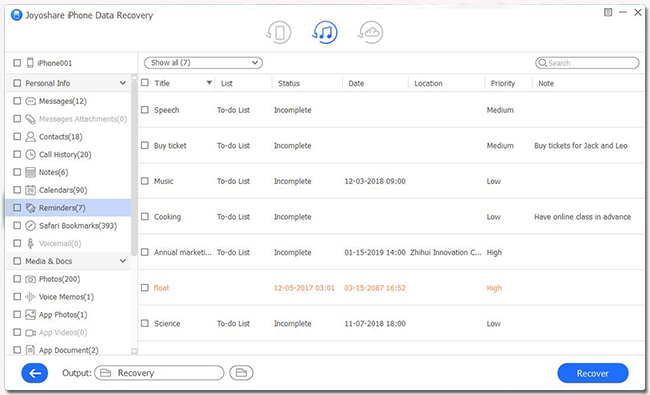The width and height of the screenshot is (650, 395).
Task: Check the deleted float row checkbox
Action: [145, 288]
